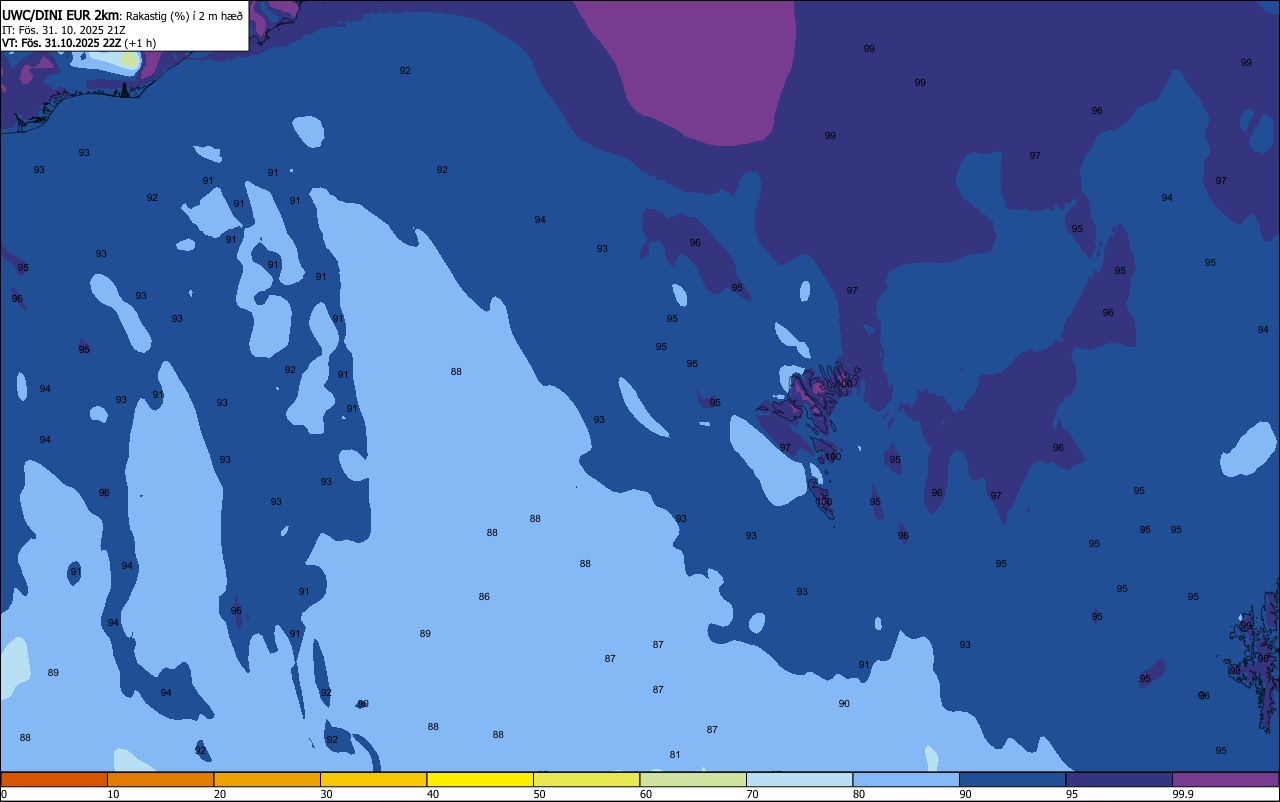This screenshot has width=1280, height=802.
Task: Click the legend scale label "0"
Action: pos(4,794)
